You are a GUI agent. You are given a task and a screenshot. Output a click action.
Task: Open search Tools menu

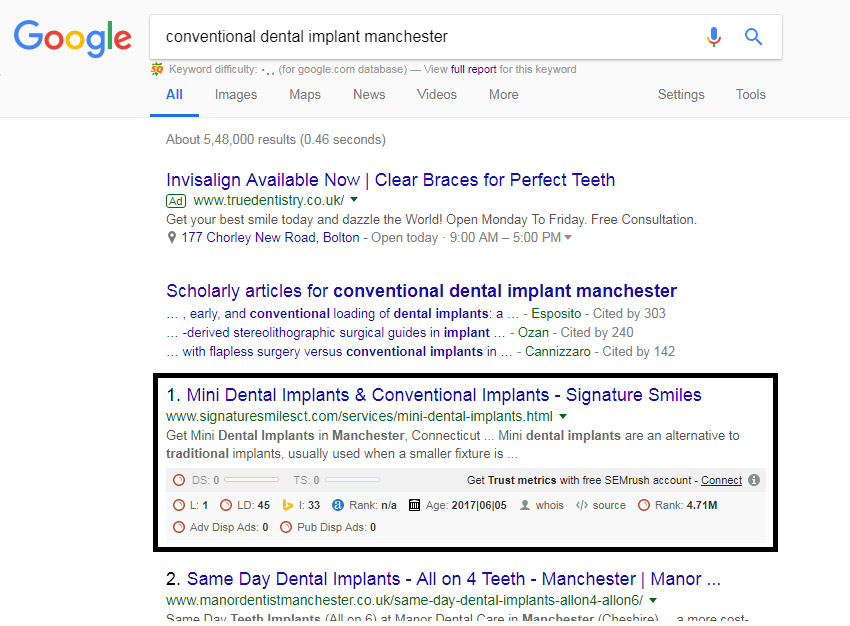coord(751,95)
